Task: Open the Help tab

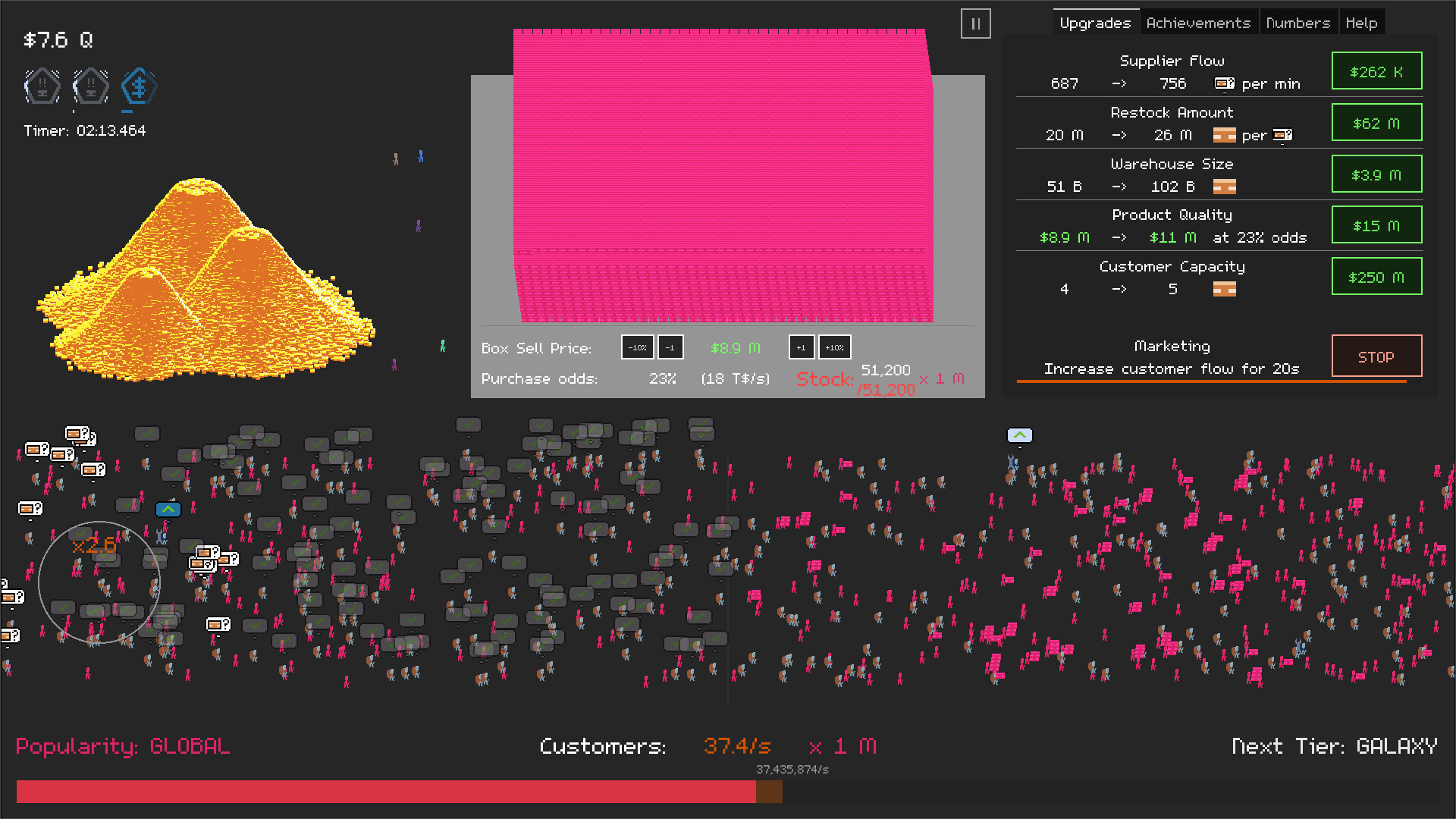Action: 1361,22
